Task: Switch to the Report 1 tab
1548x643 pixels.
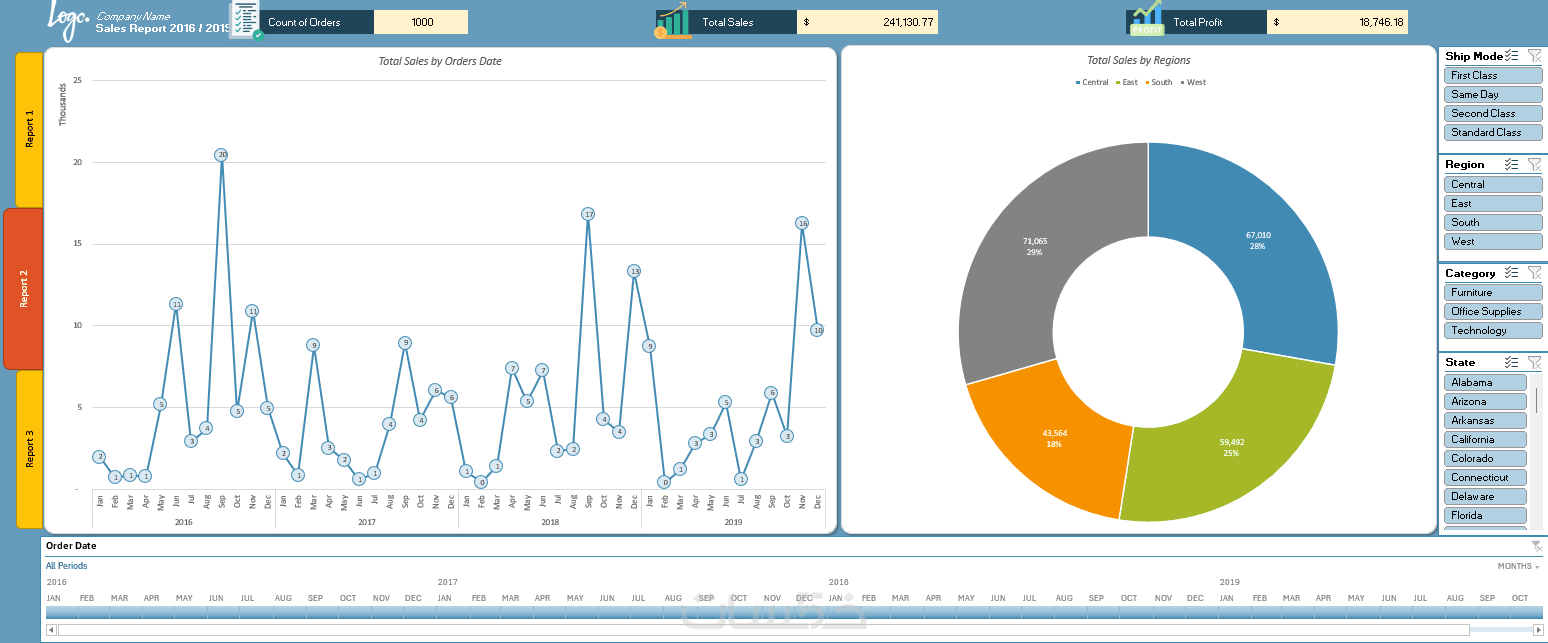Action: pyautogui.click(x=30, y=129)
